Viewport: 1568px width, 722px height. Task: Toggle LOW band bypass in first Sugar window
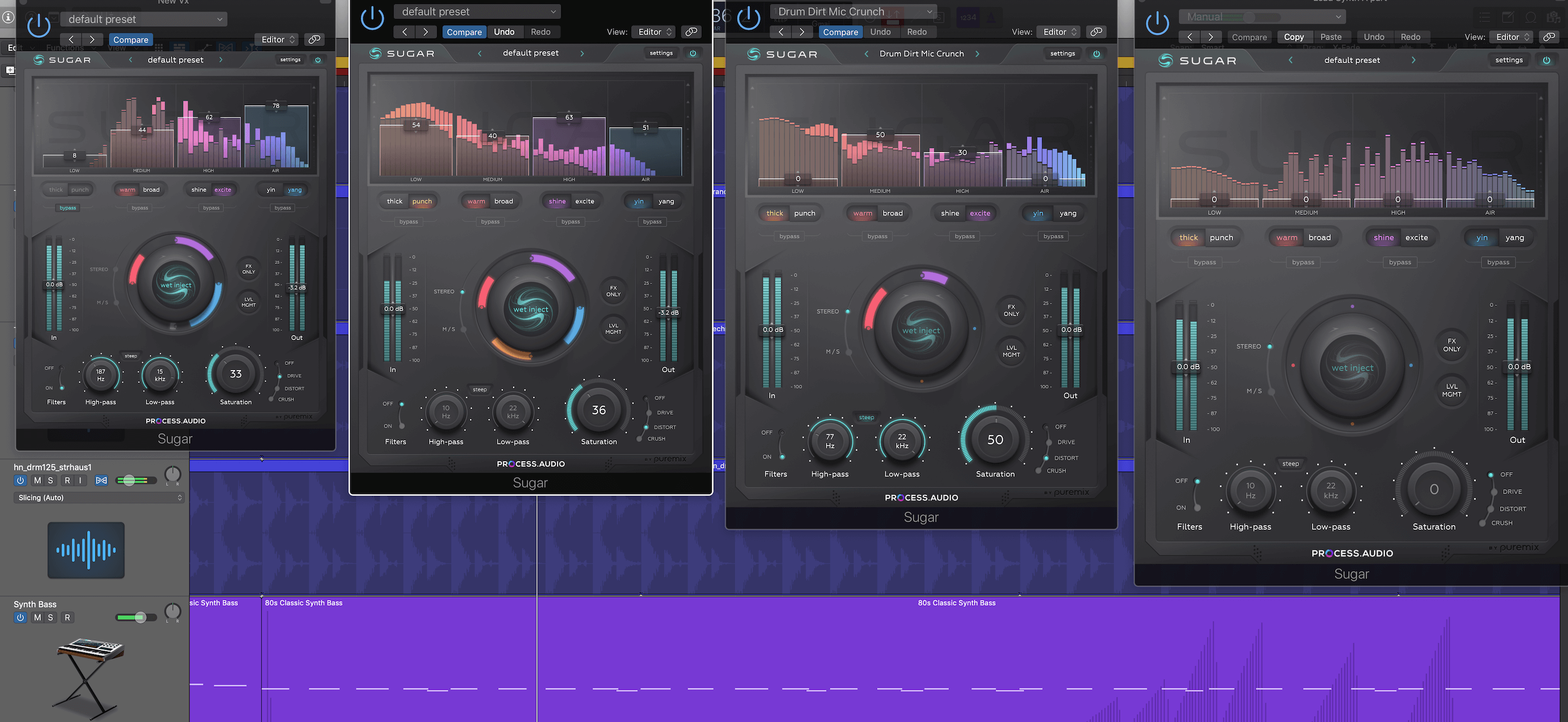(68, 208)
